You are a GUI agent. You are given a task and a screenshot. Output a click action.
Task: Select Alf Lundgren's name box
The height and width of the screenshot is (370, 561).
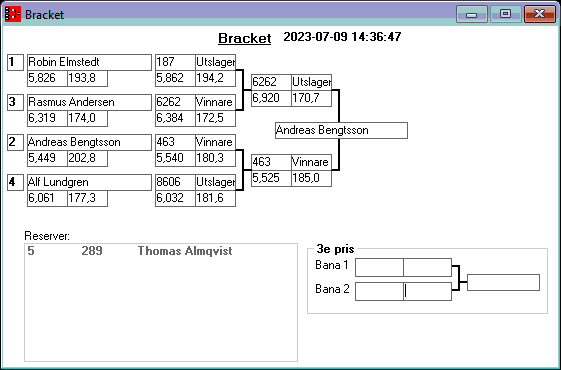[x=89, y=182]
